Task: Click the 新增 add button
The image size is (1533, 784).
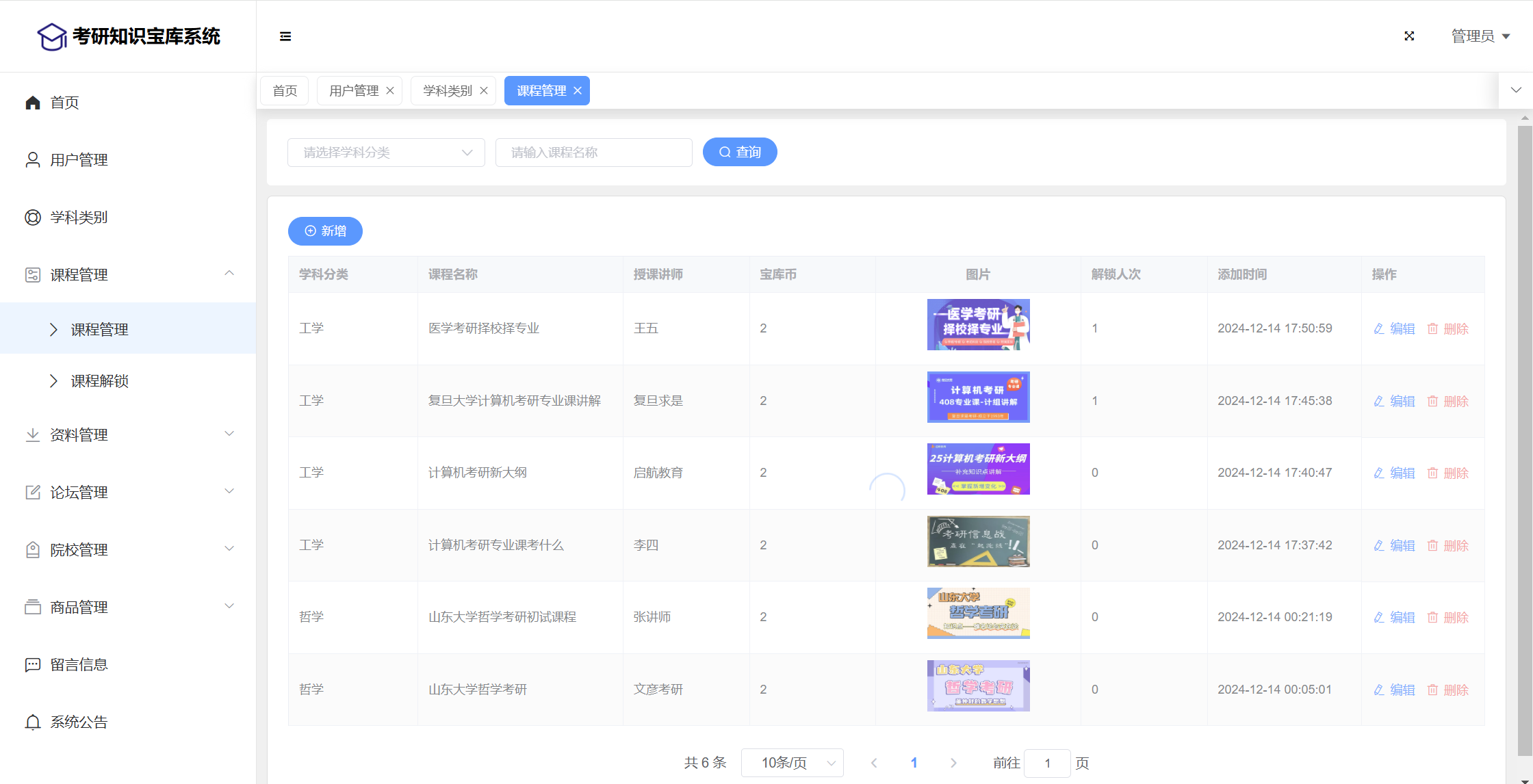Action: (x=325, y=231)
